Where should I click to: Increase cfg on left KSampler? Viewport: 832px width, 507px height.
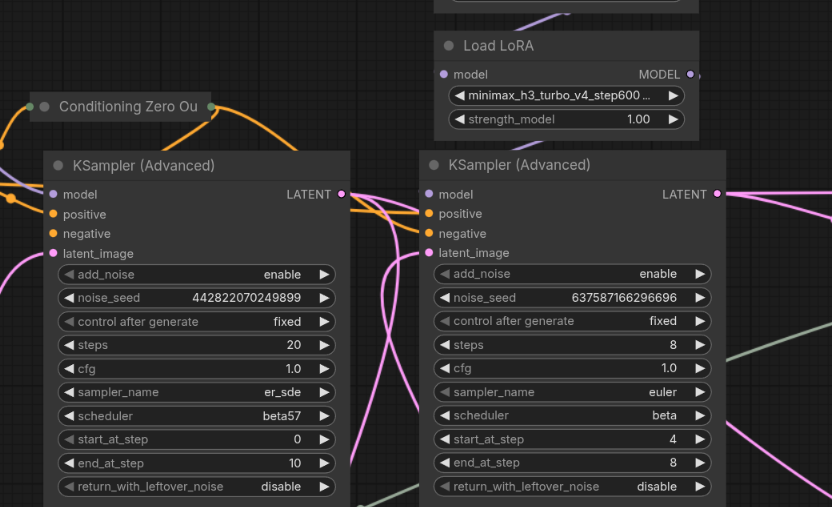(x=324, y=369)
